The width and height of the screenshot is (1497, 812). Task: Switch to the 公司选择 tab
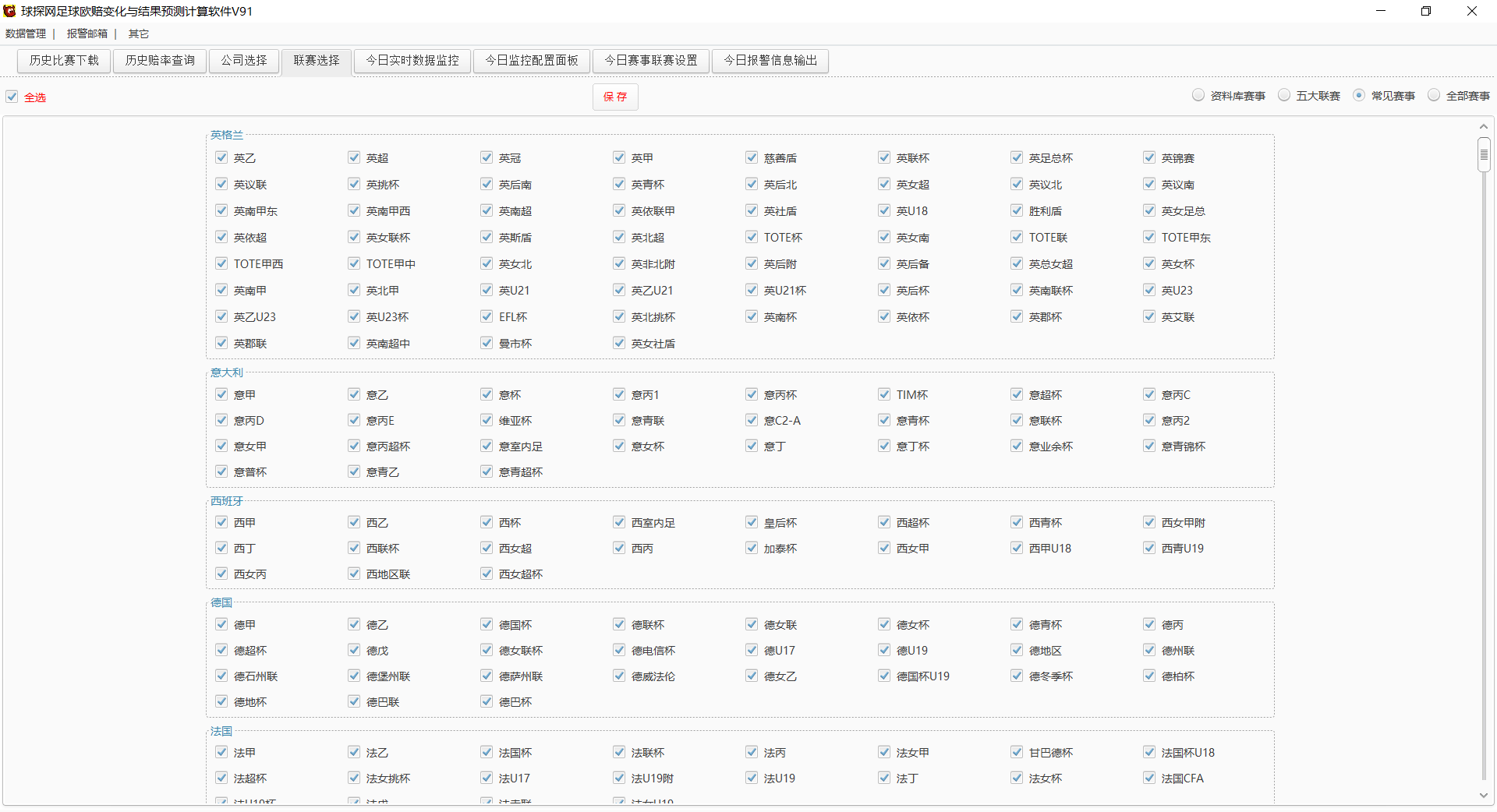[244, 61]
